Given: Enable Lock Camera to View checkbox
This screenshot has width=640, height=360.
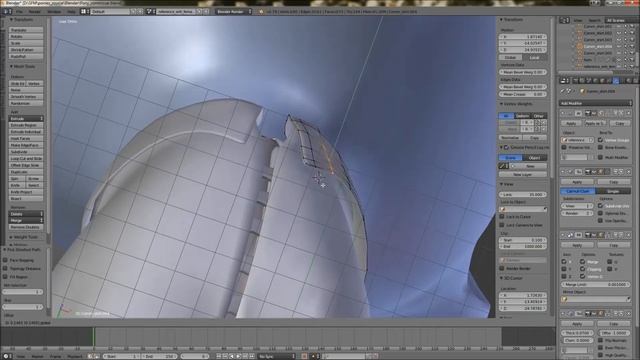Looking at the screenshot, I should pos(502,225).
